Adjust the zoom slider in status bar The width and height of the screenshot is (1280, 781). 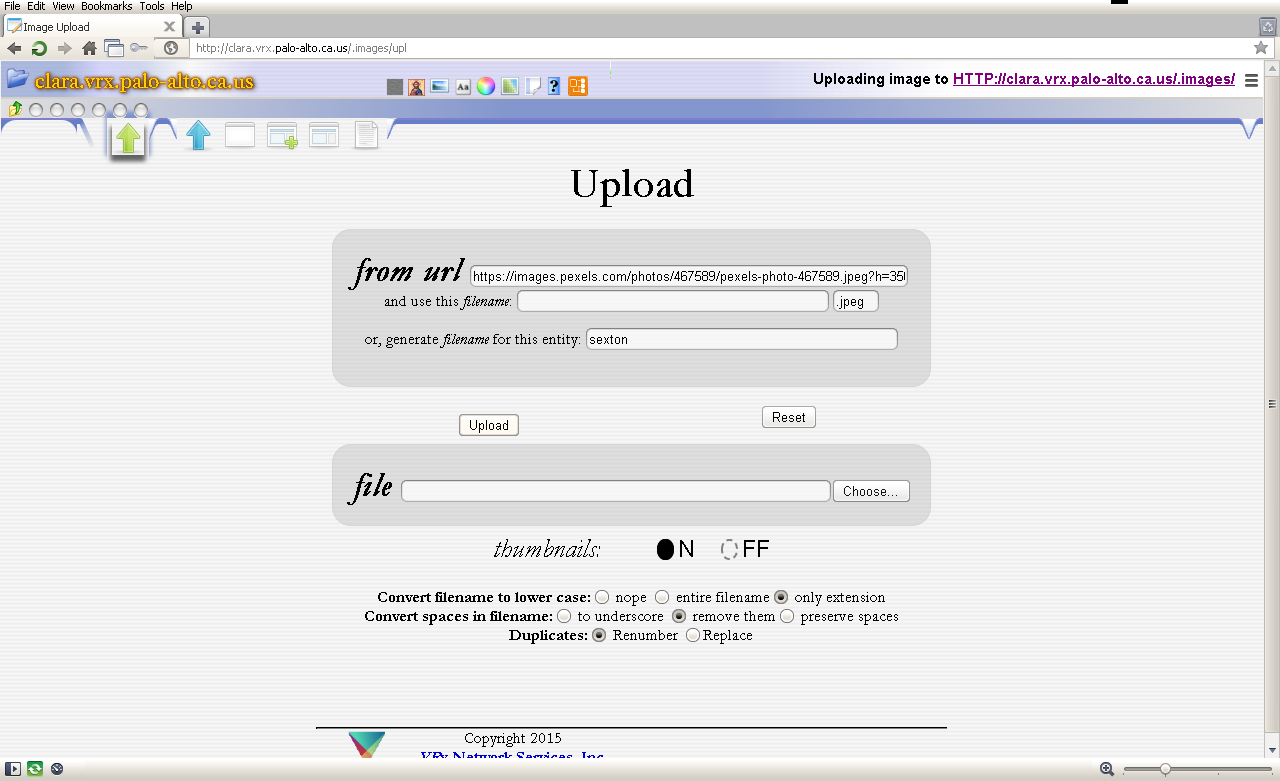[1165, 769]
